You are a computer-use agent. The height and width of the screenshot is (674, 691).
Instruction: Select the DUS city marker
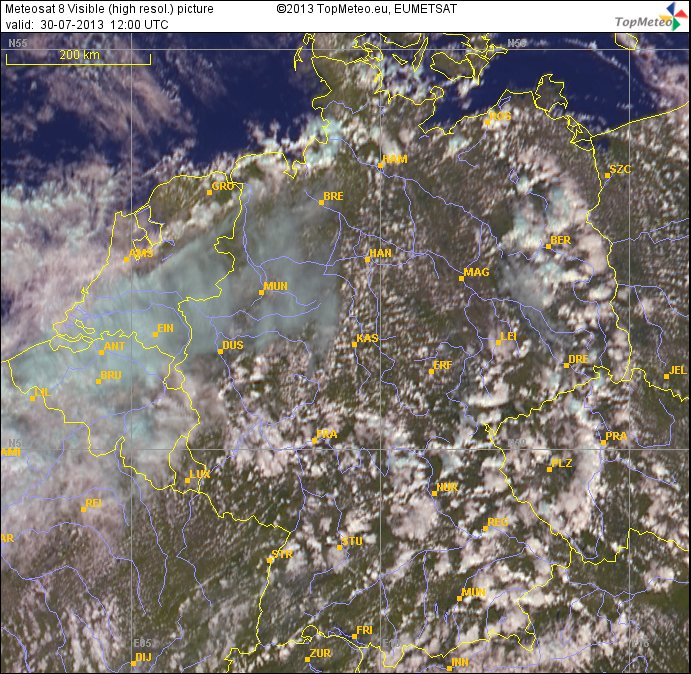tap(220, 351)
